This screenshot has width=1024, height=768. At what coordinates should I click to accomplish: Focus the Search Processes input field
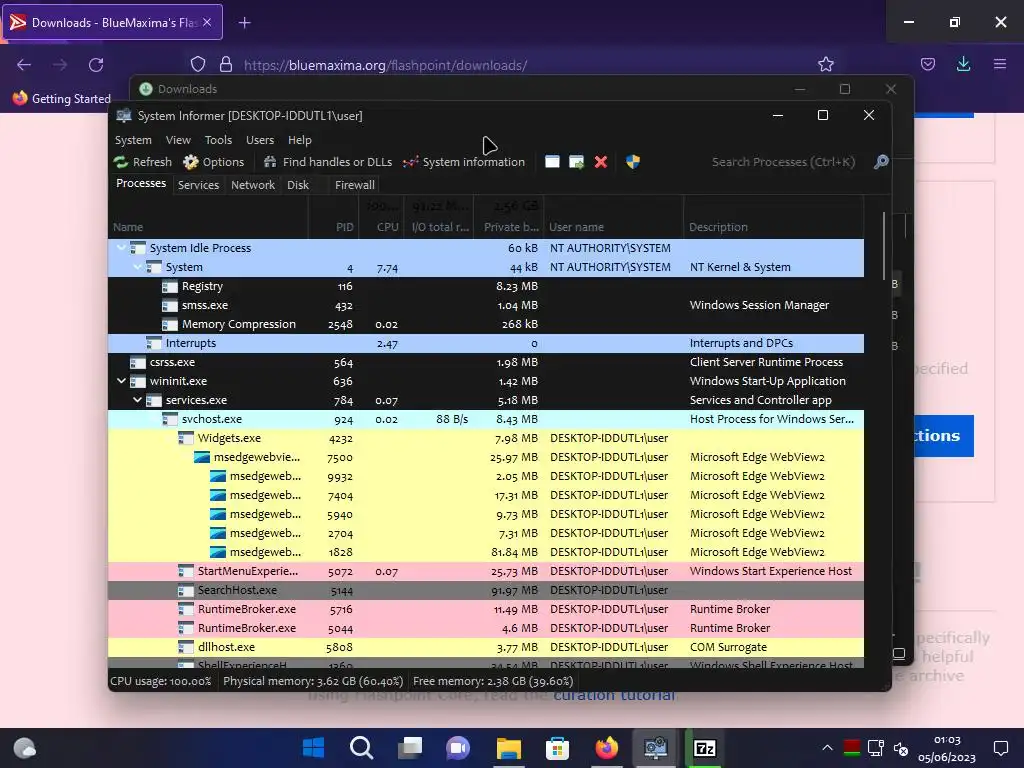pos(784,162)
